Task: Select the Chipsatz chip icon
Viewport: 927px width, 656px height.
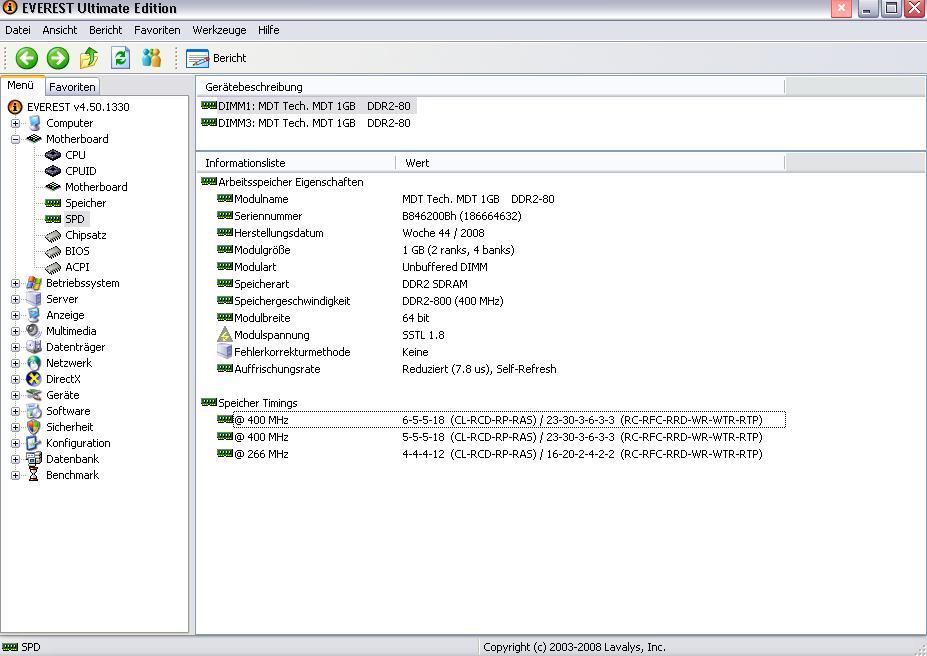Action: [53, 235]
